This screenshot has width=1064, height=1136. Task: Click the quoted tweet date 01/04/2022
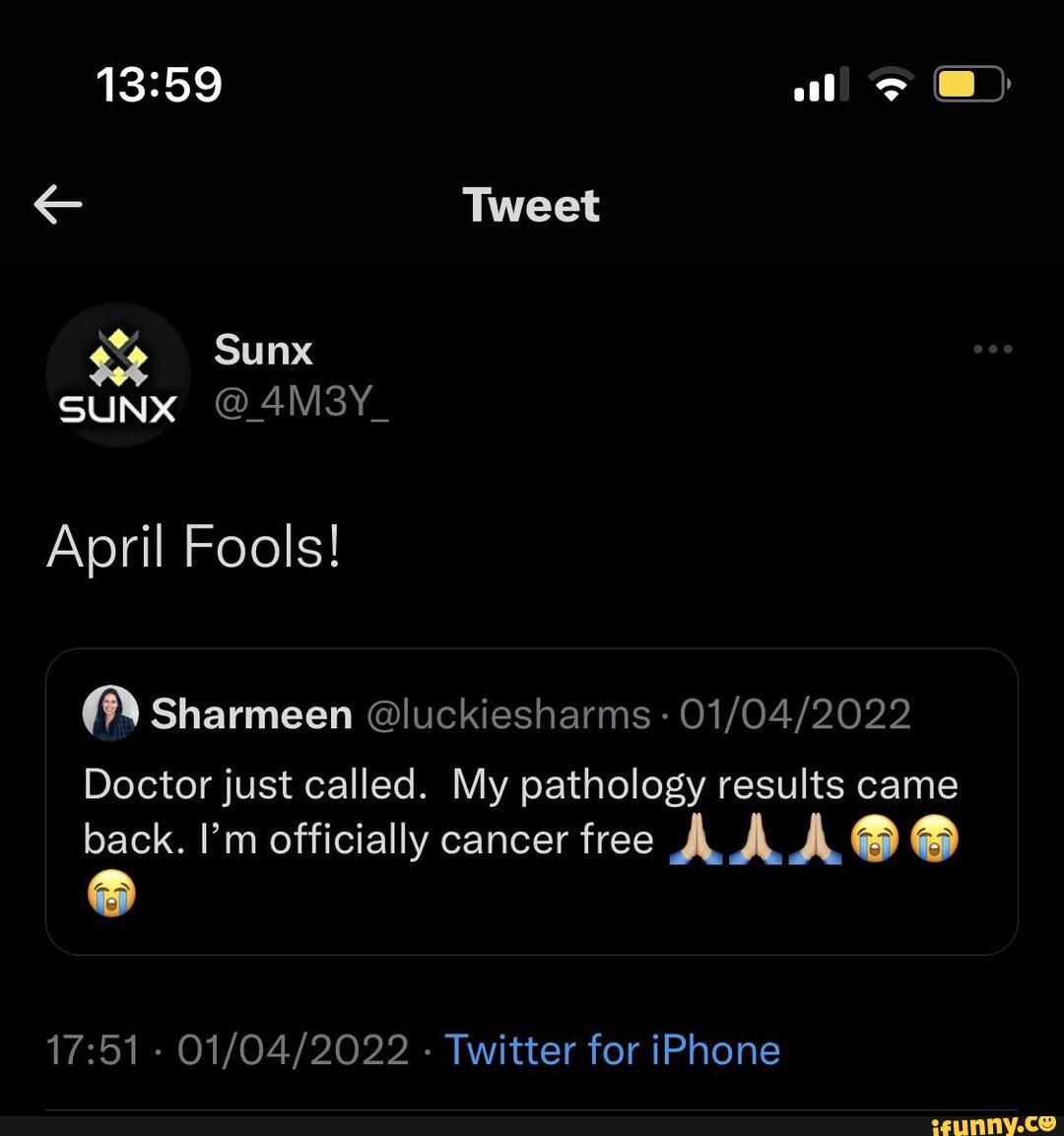click(x=794, y=713)
